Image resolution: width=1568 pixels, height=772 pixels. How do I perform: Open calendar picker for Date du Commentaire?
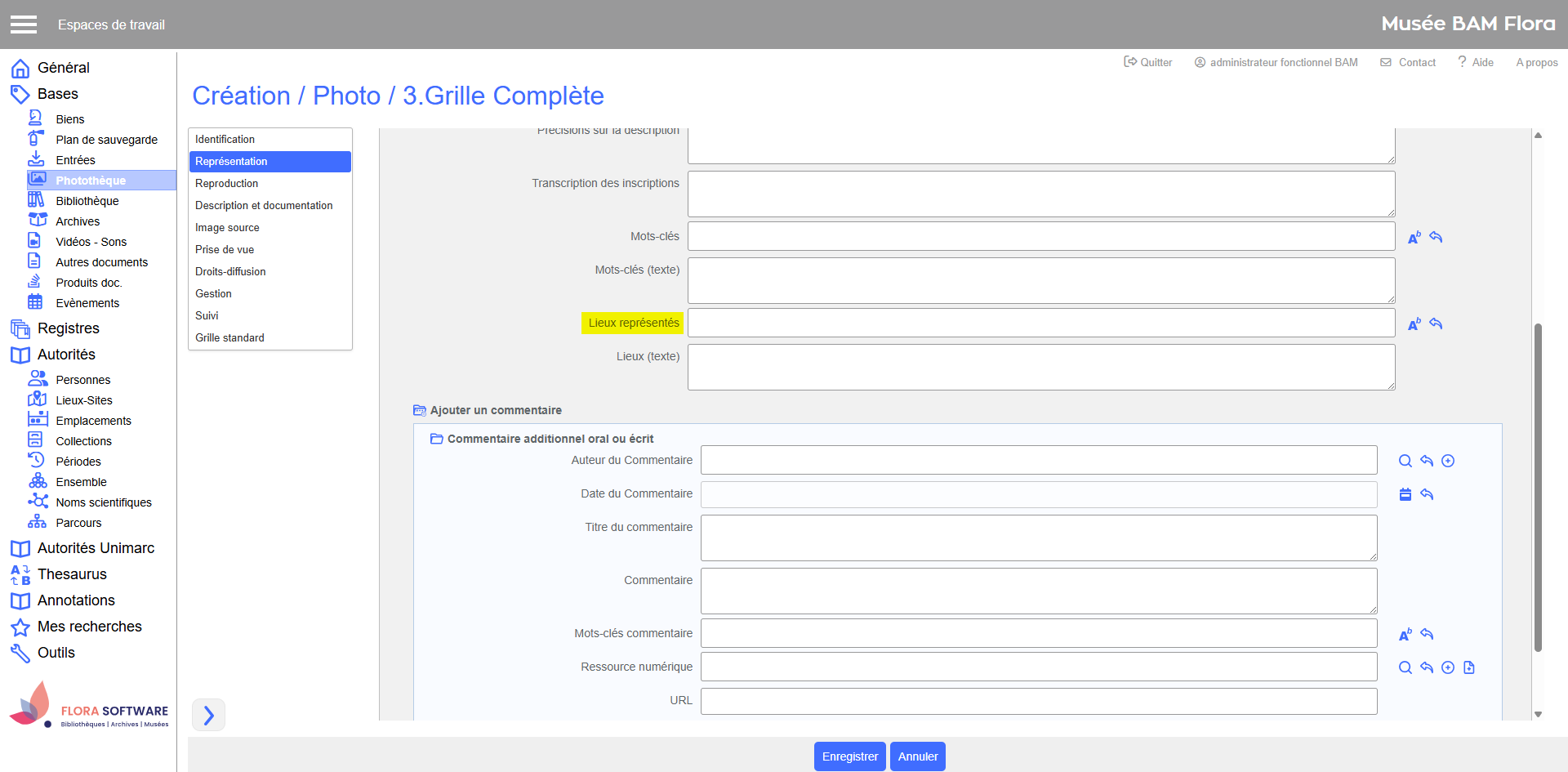point(1405,494)
